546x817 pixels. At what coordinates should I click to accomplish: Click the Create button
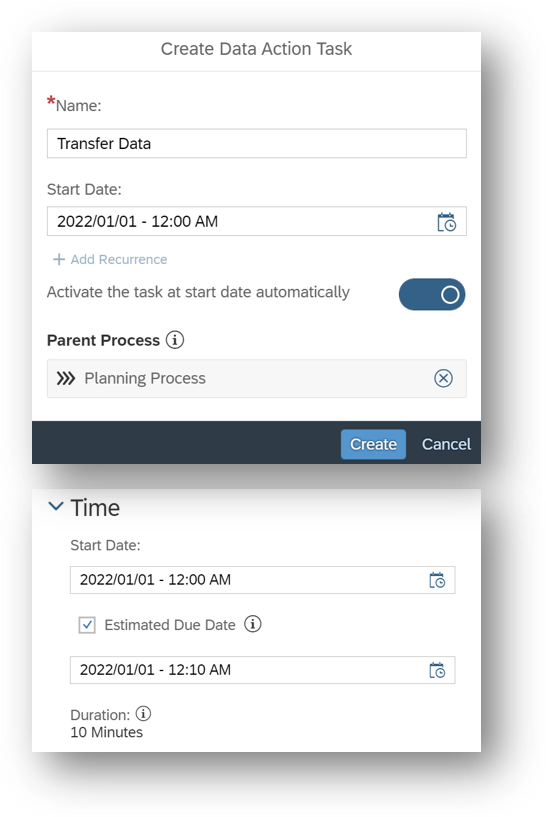coord(373,444)
